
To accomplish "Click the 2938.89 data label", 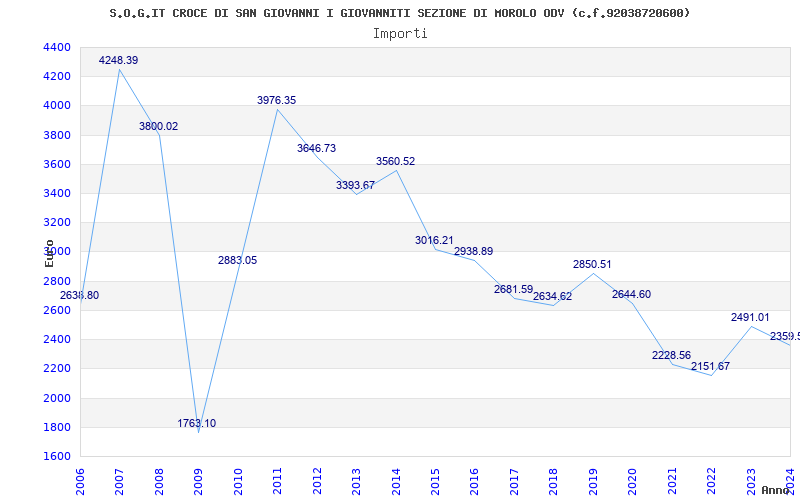I will [474, 252].
